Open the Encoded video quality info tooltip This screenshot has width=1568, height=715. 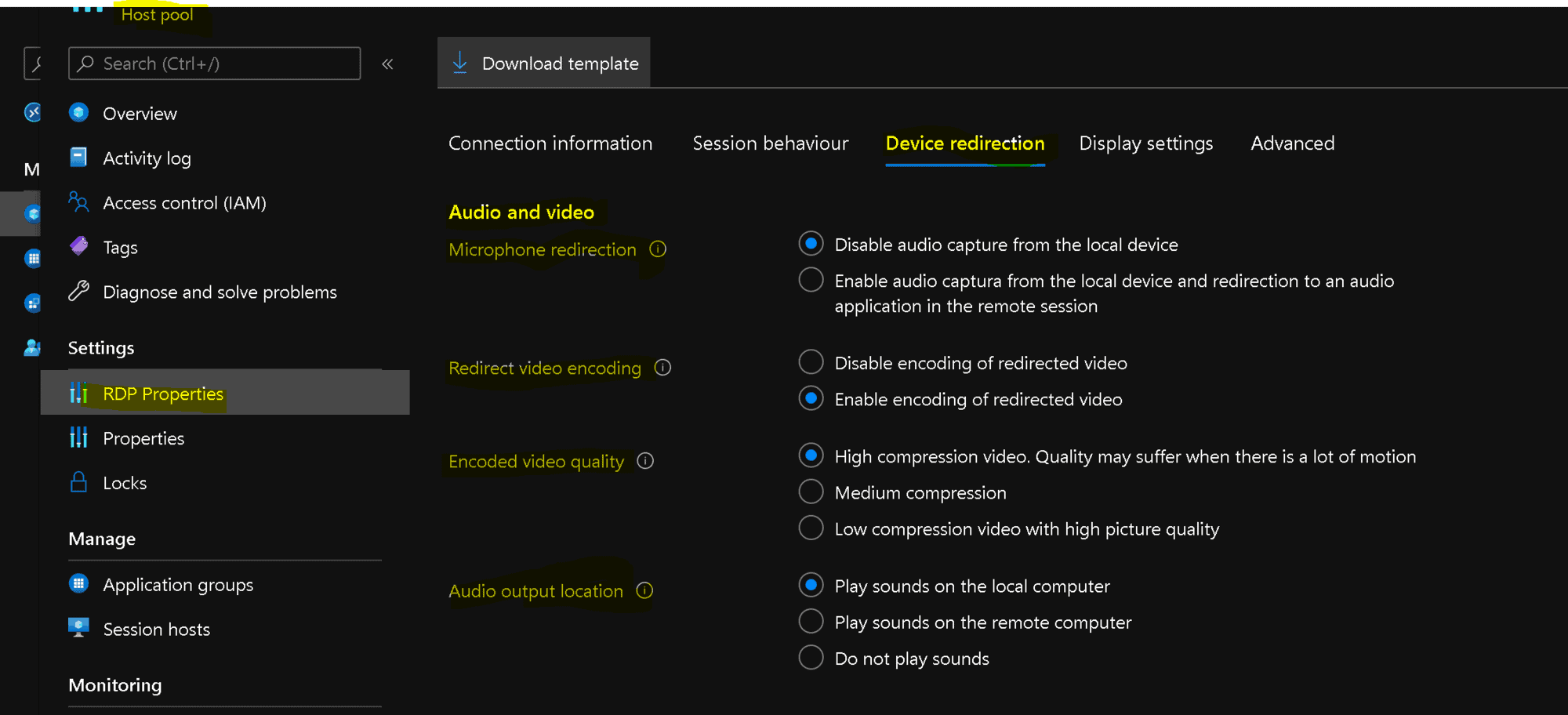point(645,461)
